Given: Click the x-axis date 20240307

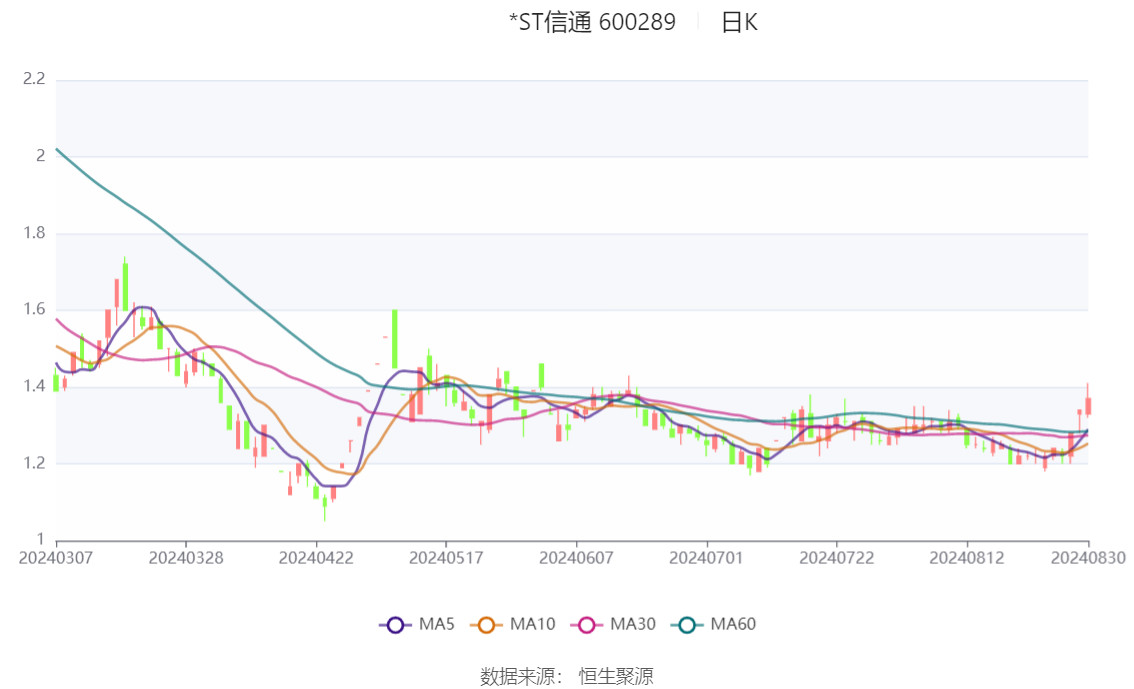Looking at the screenshot, I should [56, 558].
